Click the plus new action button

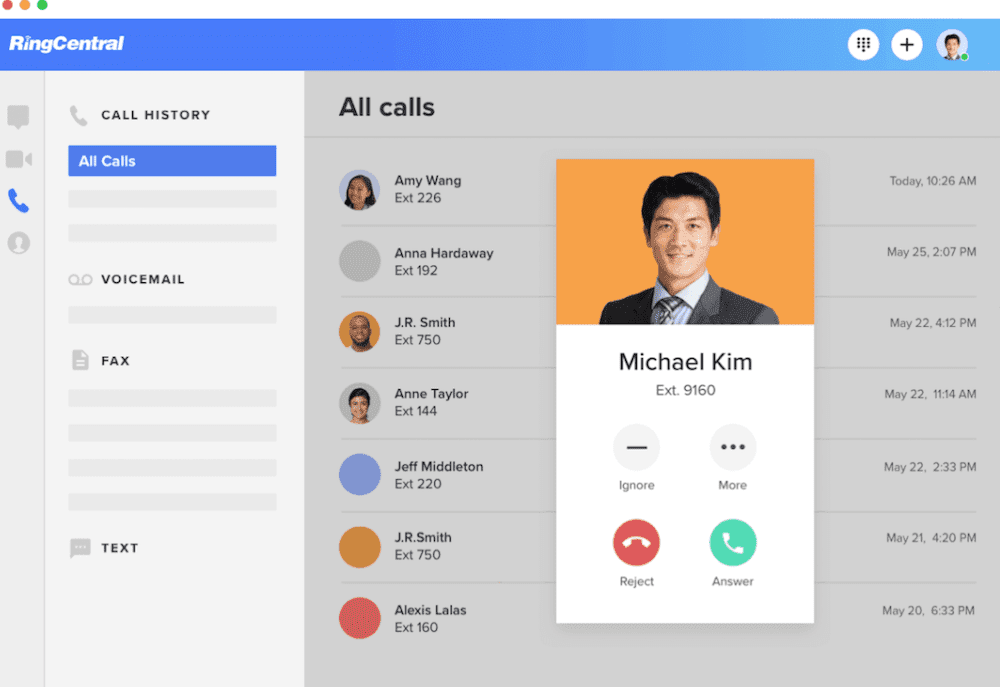click(906, 45)
